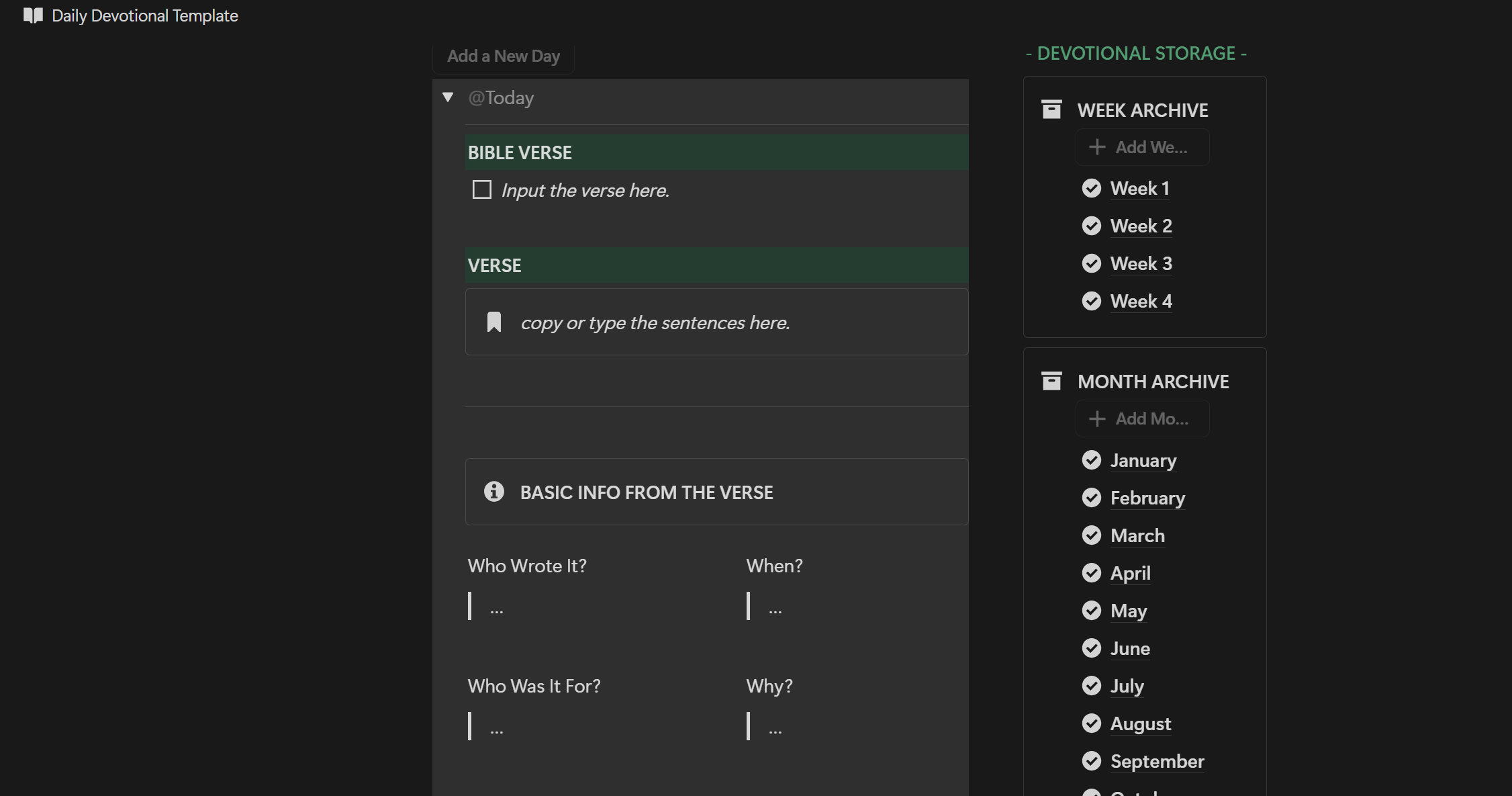This screenshot has width=1512, height=796.
Task: Open the June archive page
Action: click(1130, 648)
